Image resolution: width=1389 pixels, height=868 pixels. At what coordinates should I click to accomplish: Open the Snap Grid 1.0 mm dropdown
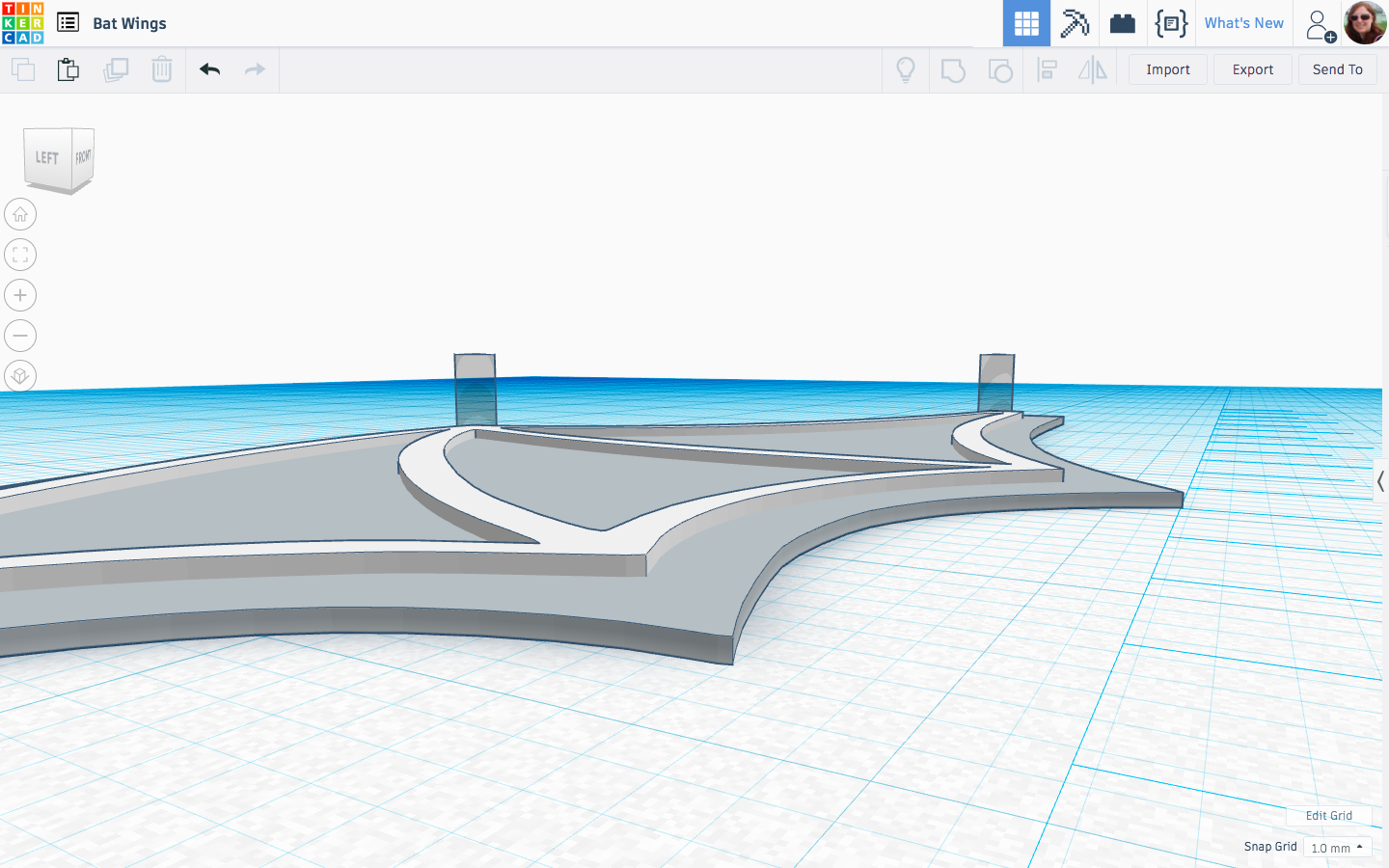point(1337,848)
